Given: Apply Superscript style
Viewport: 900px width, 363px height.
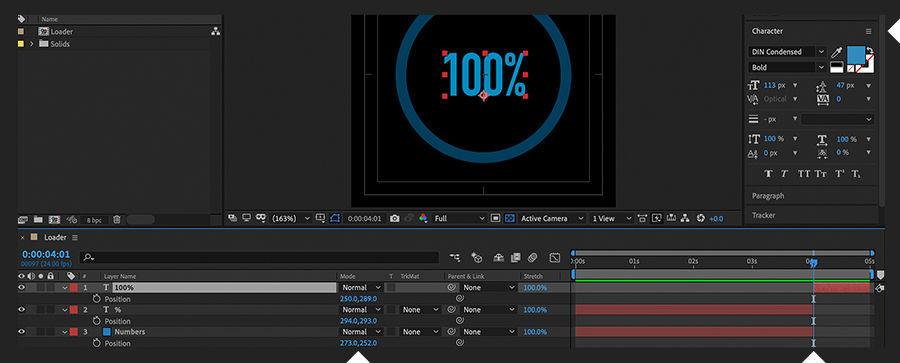Looking at the screenshot, I should 839,173.
